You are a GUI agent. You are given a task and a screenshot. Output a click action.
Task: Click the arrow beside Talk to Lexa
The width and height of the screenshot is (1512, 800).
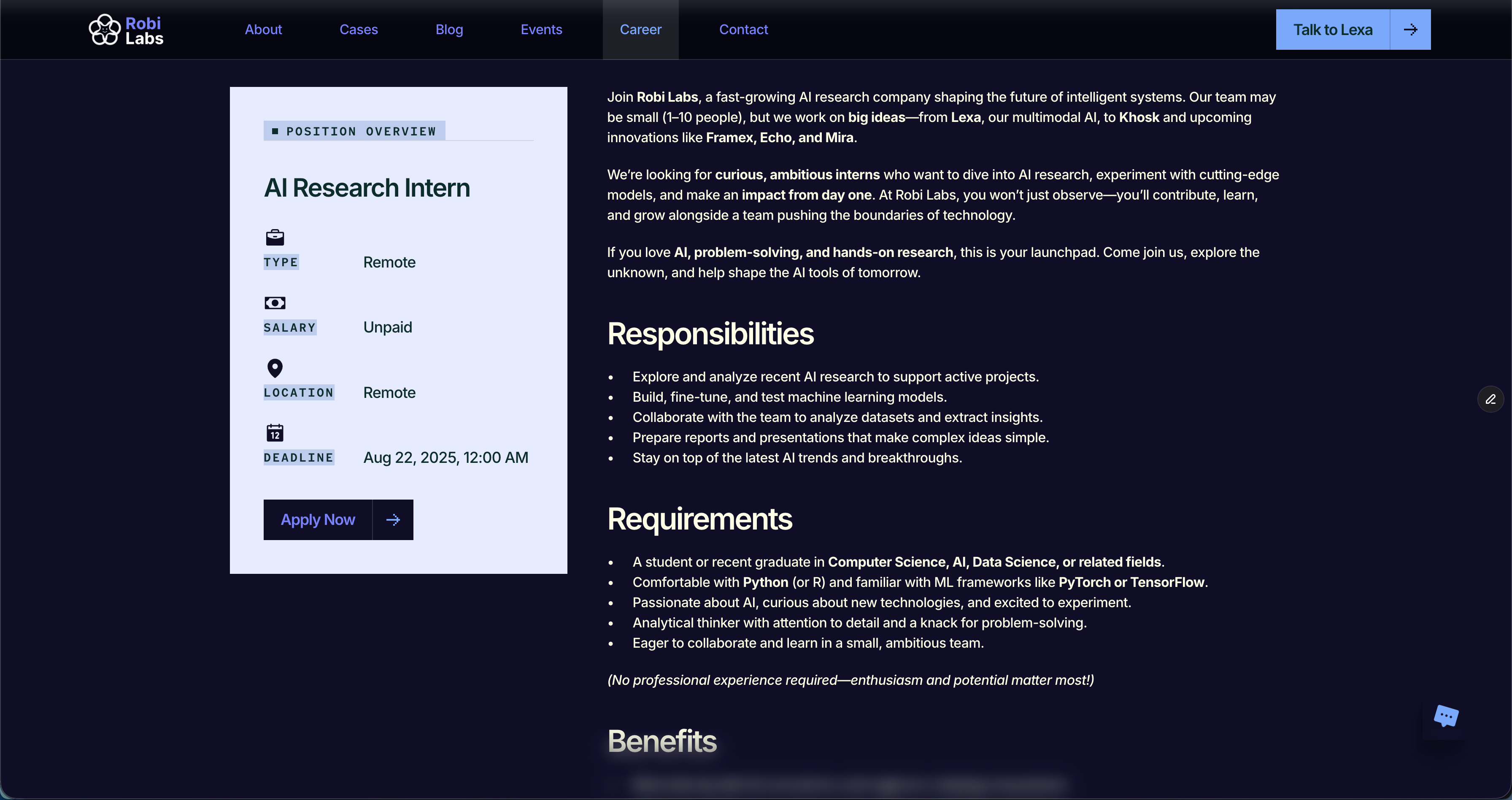click(x=1410, y=30)
